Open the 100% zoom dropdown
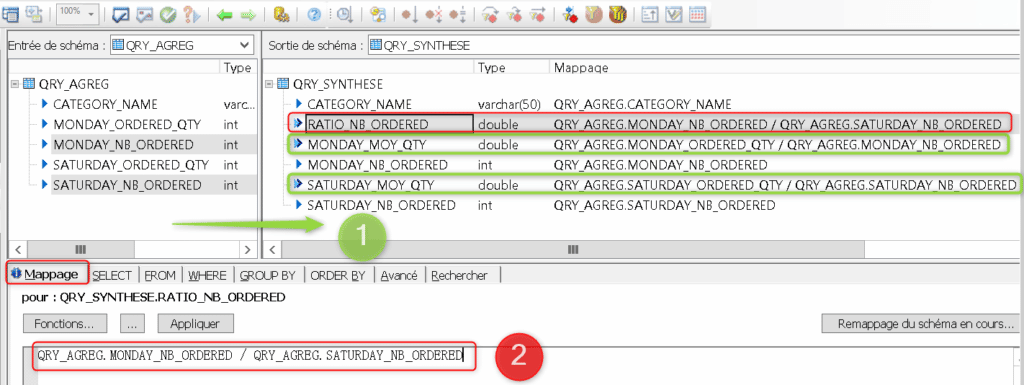This screenshot has height=385, width=1024. point(77,13)
